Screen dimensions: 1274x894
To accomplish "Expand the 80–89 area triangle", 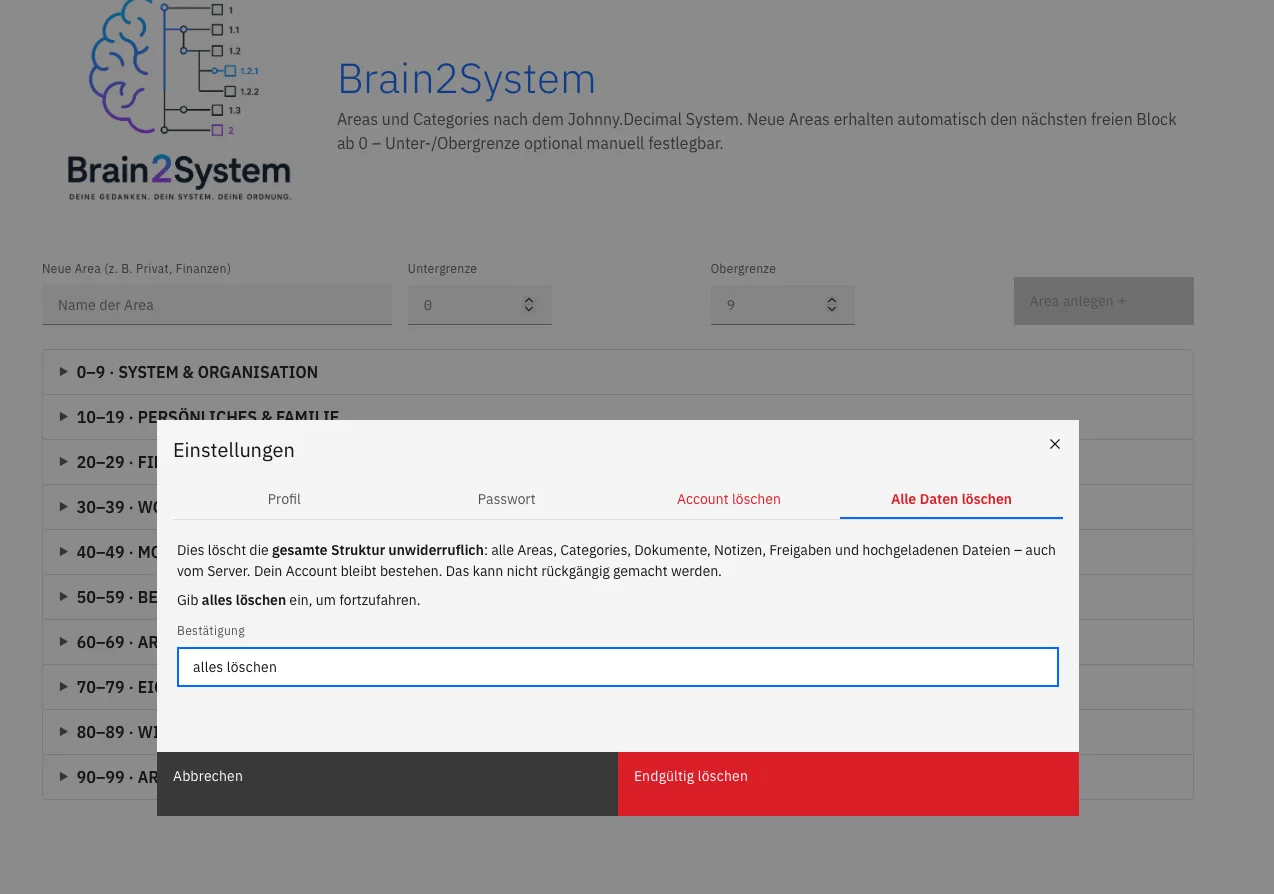I will click(x=64, y=732).
